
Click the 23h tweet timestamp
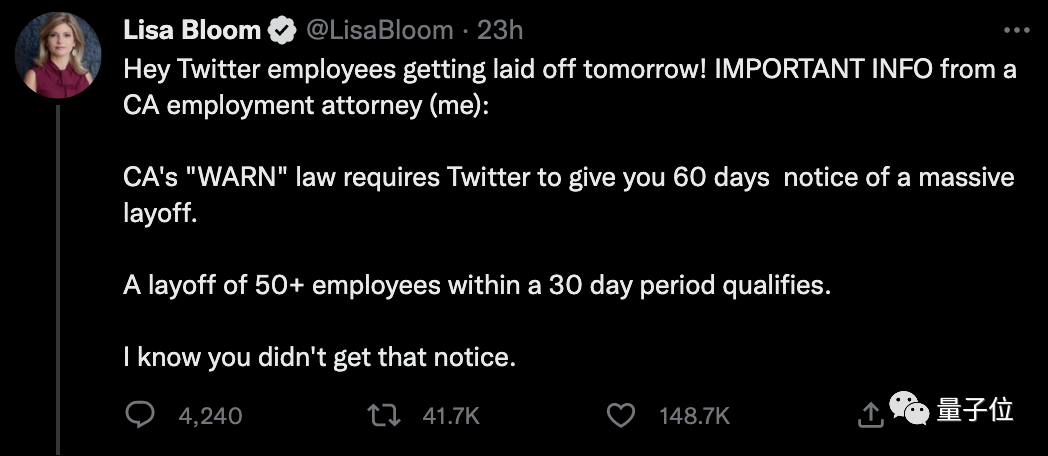point(500,31)
